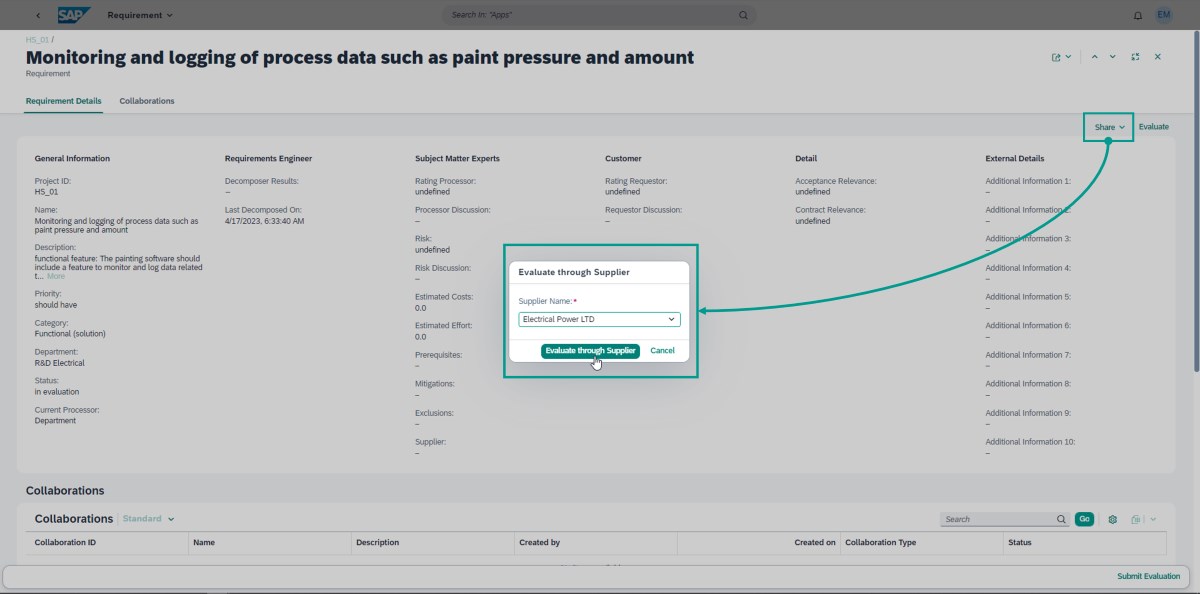Click the 'Subject Matter Experts' section heading
1200x594 pixels.
457,159
